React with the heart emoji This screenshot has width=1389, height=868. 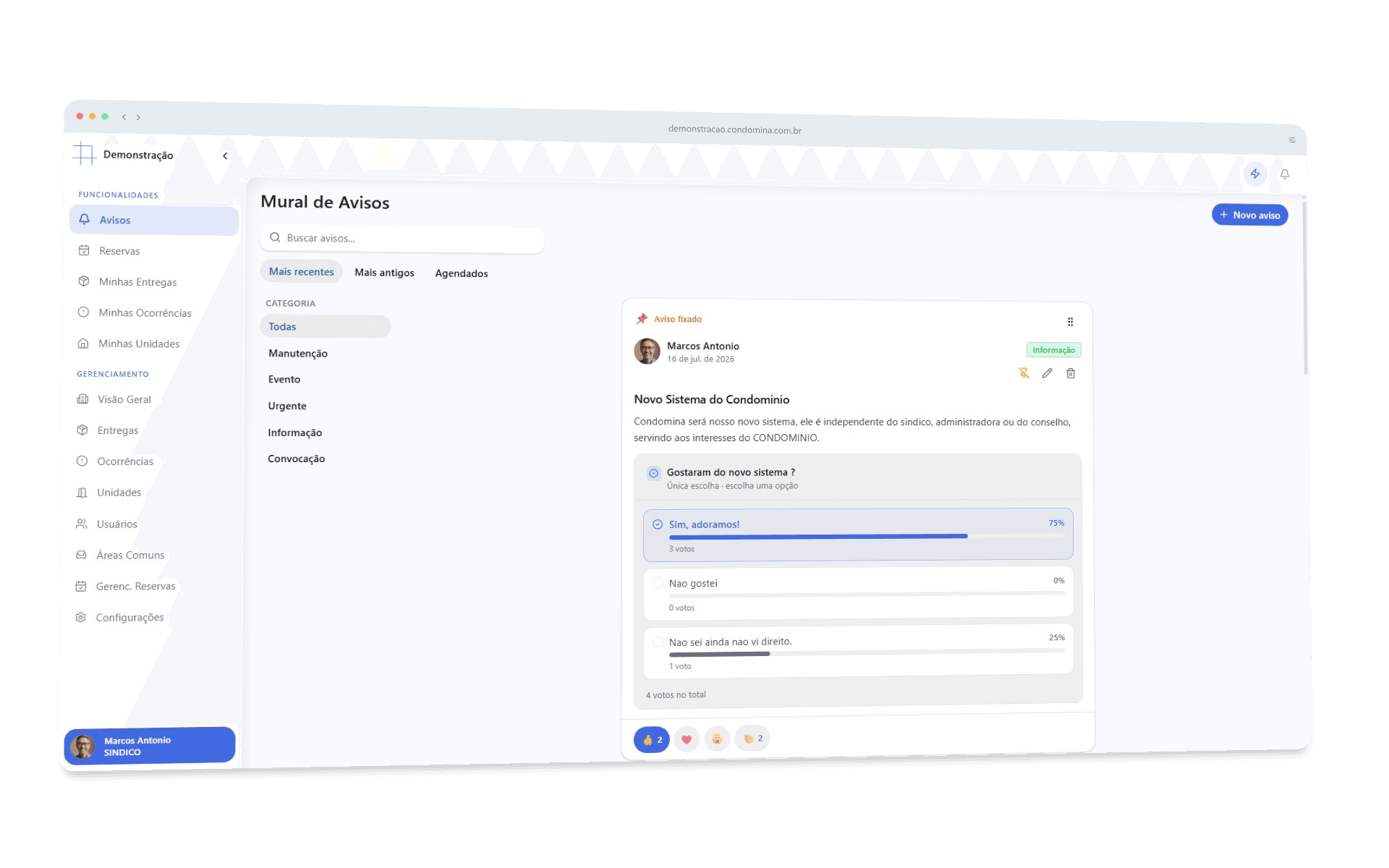[687, 739]
